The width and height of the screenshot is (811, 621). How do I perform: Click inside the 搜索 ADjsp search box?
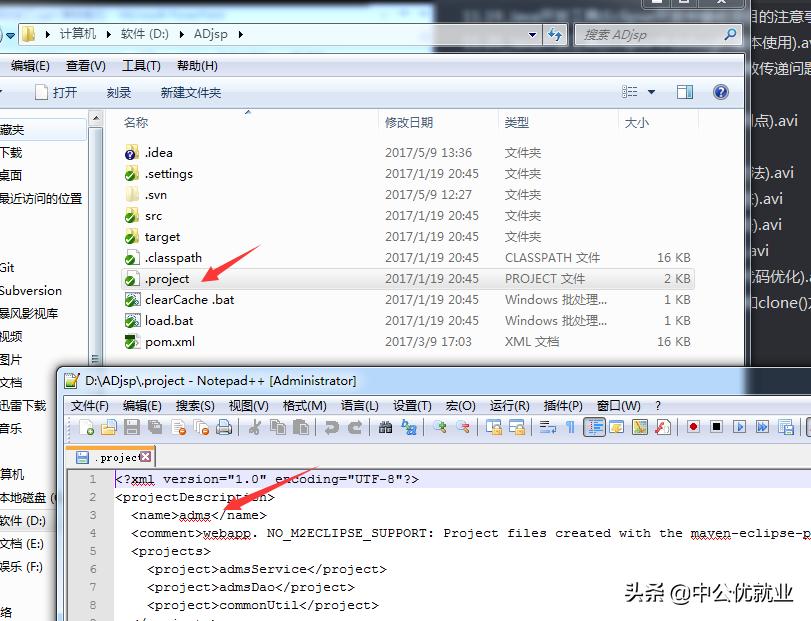click(x=640, y=34)
